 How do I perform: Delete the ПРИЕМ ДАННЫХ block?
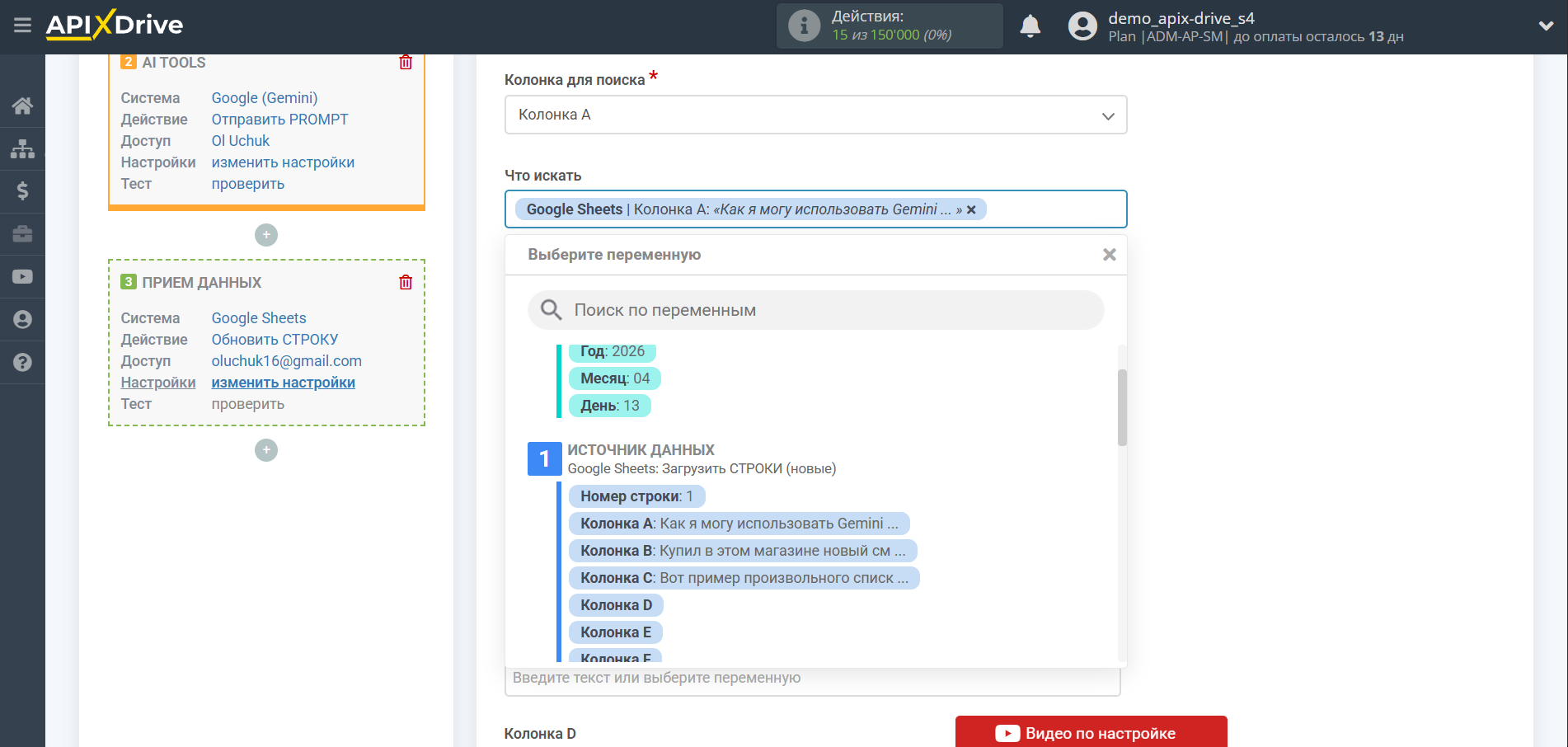[406, 283]
